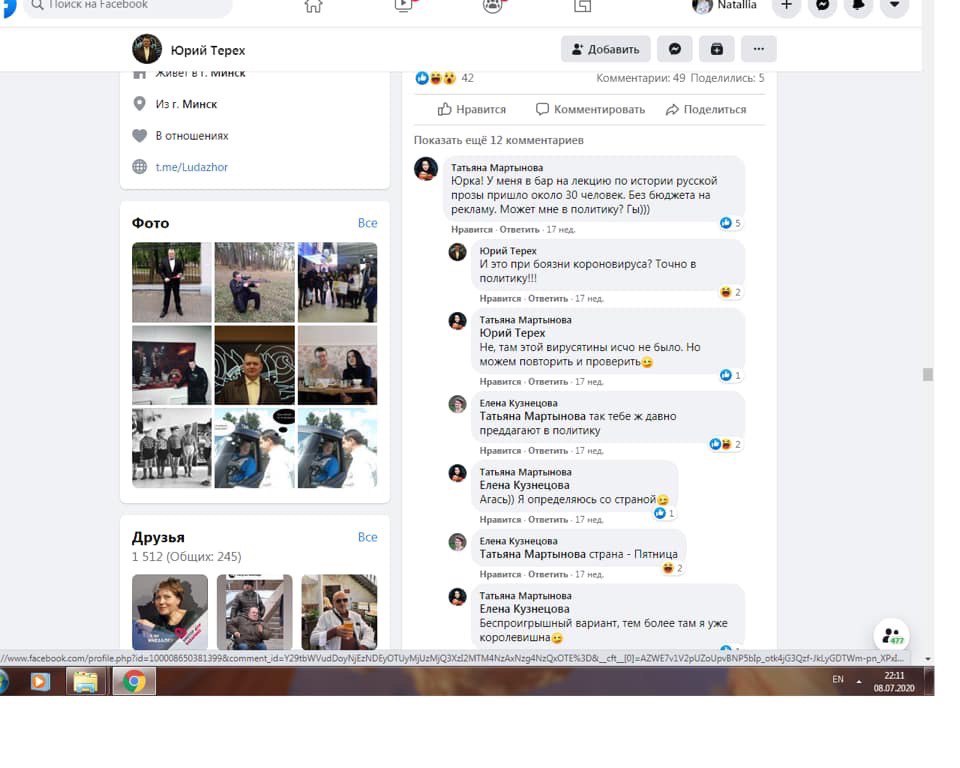Open group photo with signs
The image size is (960, 768).
[x=337, y=282]
